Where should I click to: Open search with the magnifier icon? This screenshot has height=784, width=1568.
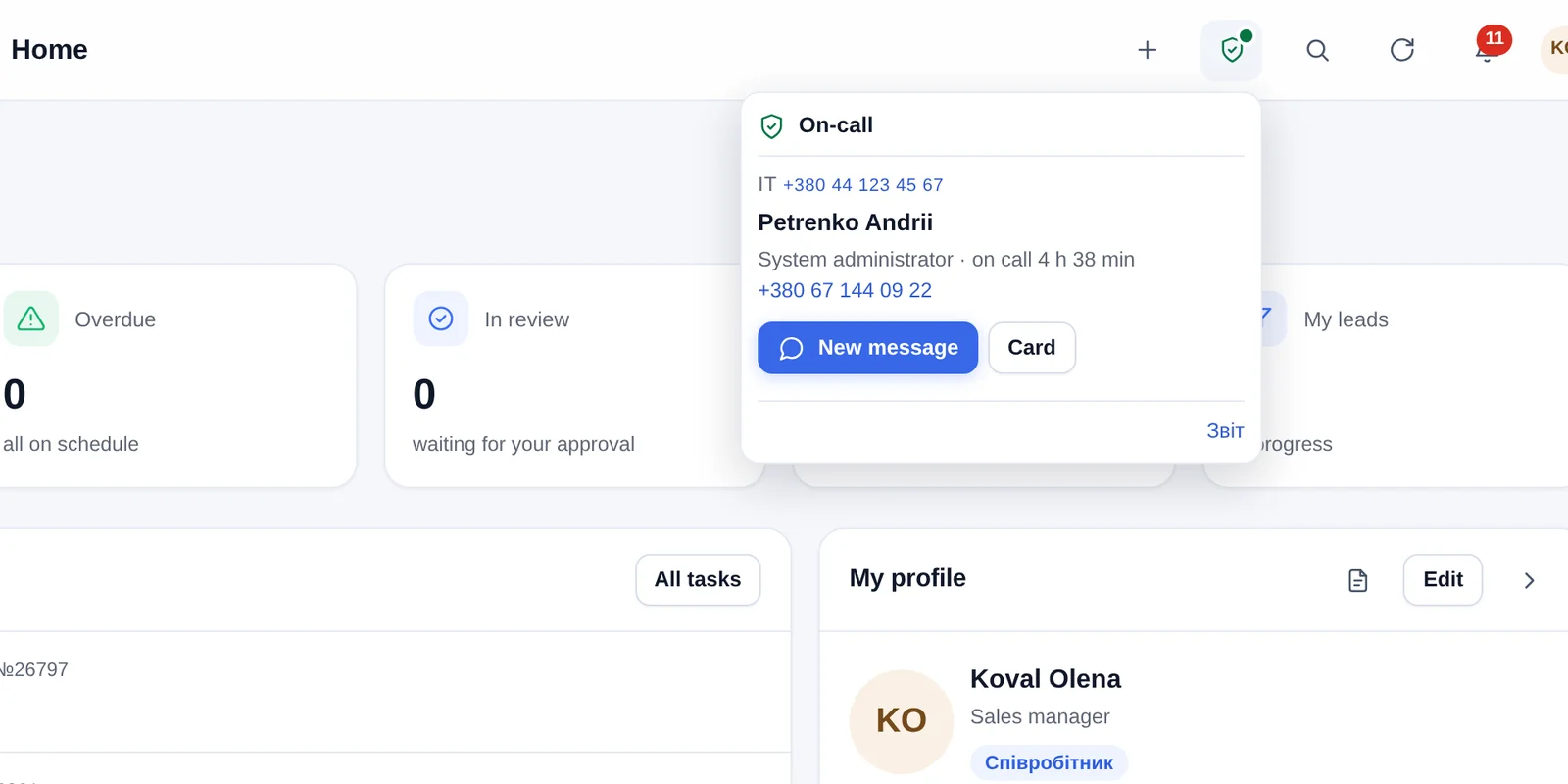(1317, 50)
